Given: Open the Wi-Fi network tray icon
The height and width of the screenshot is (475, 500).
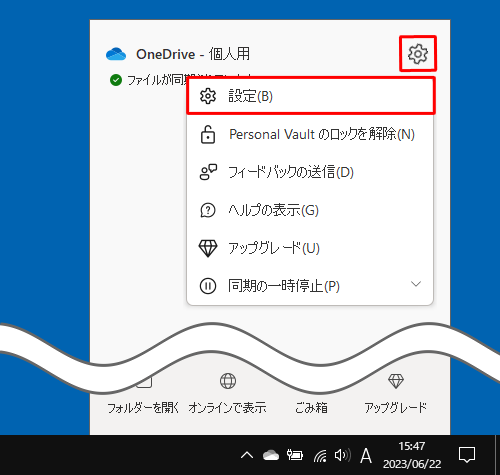Looking at the screenshot, I should pyautogui.click(x=320, y=456).
